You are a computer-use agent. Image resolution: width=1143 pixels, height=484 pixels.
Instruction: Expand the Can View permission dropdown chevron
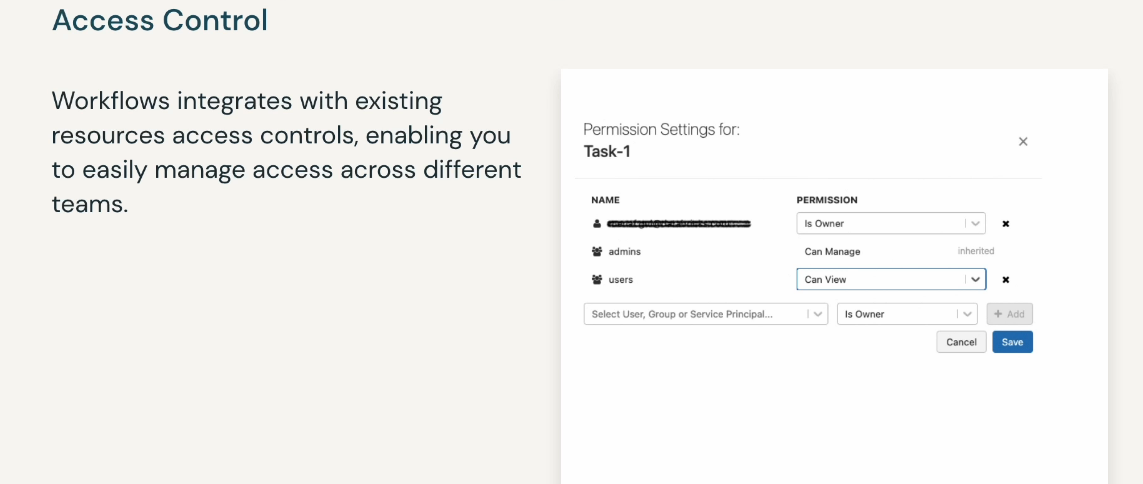point(975,279)
